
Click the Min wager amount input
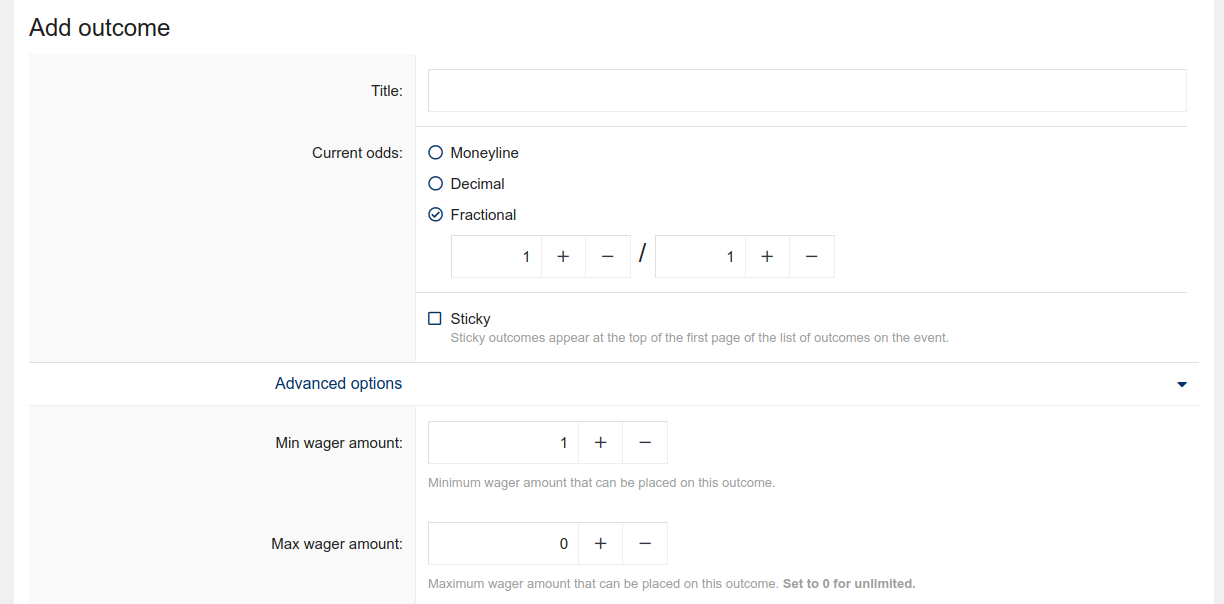click(503, 443)
